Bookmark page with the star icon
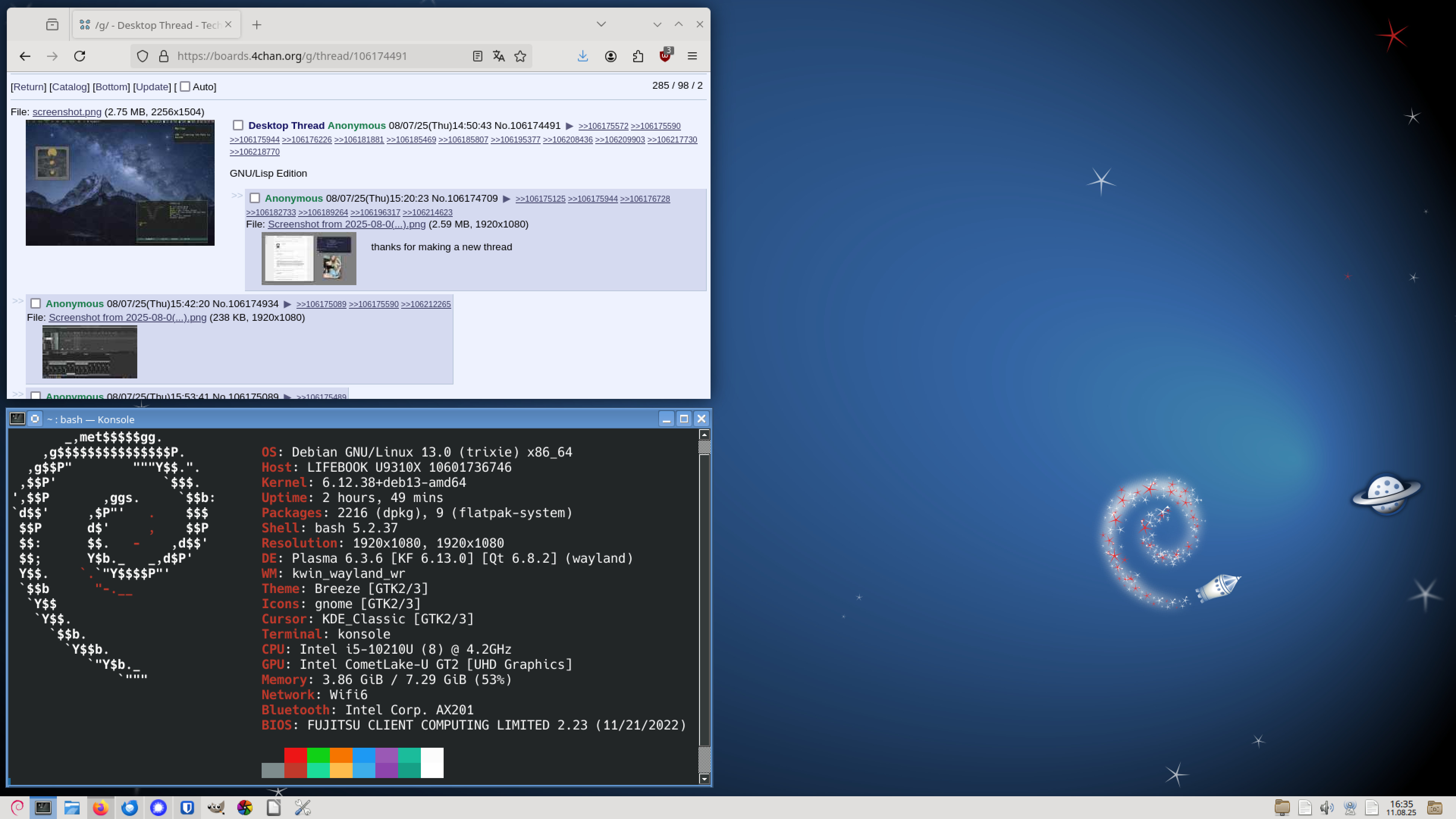This screenshot has width=1456, height=819. tap(520, 56)
